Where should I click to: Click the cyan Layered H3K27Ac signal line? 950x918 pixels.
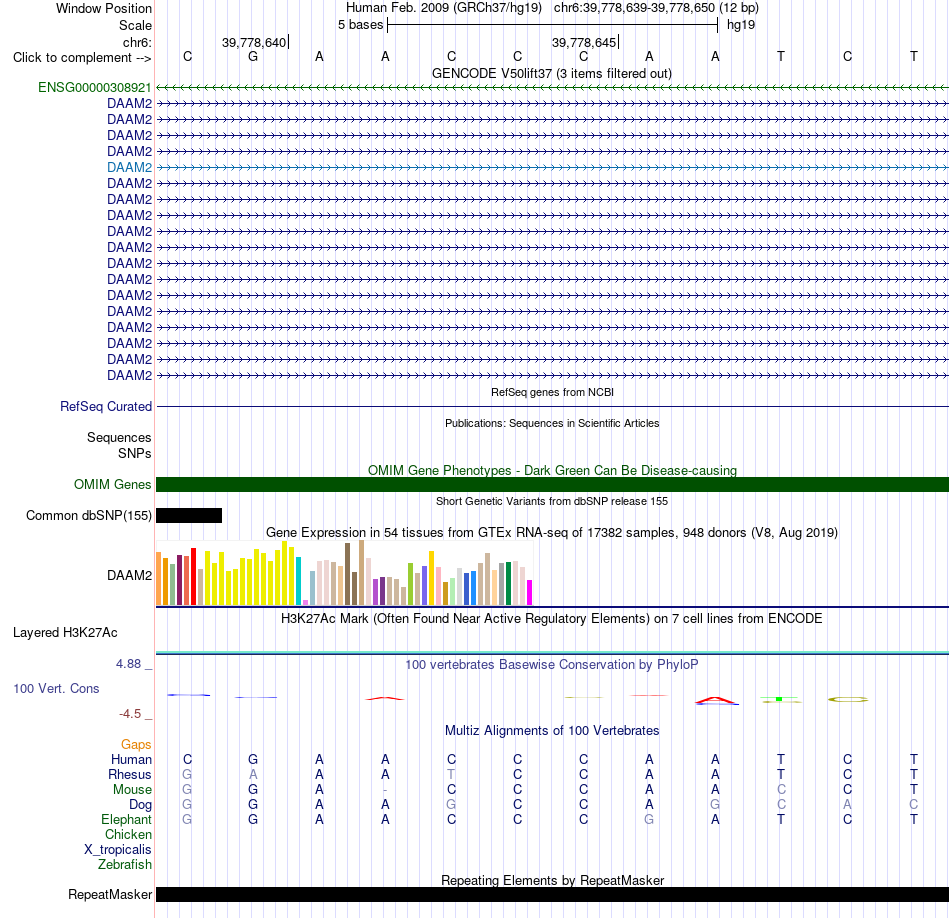pos(553,652)
